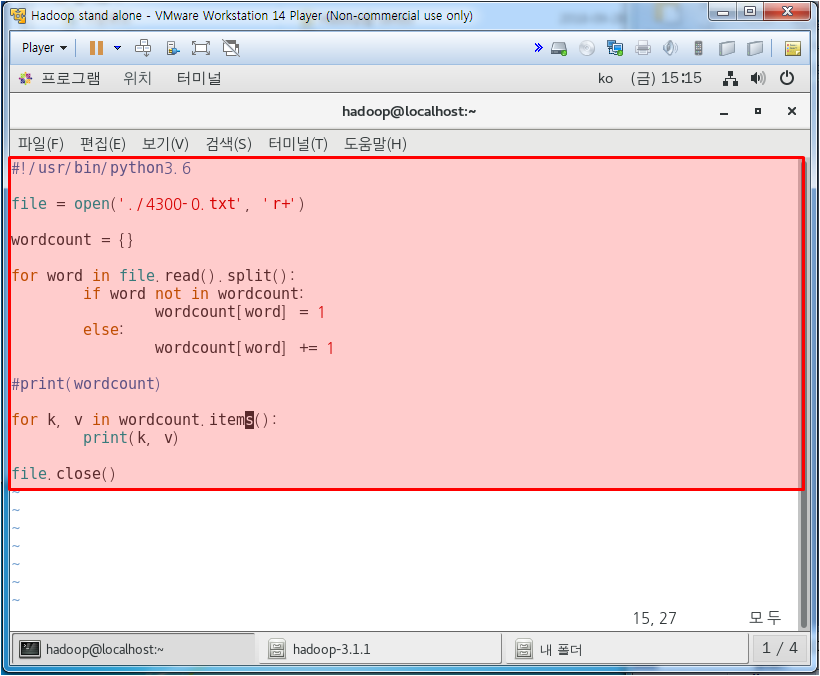Click the file.close() line
The image size is (820, 676).
click(63, 474)
